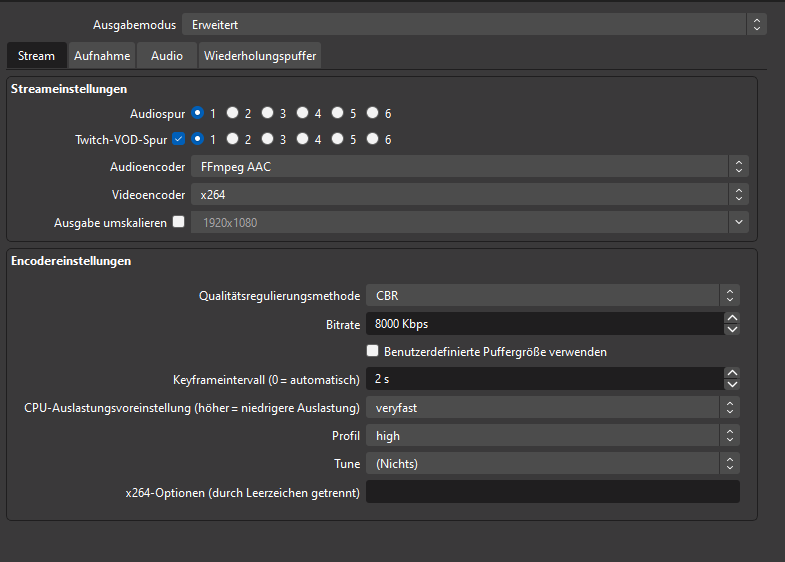Open the Wiederholungspuffer tab
Screen dimensions: 785x562
(260, 56)
